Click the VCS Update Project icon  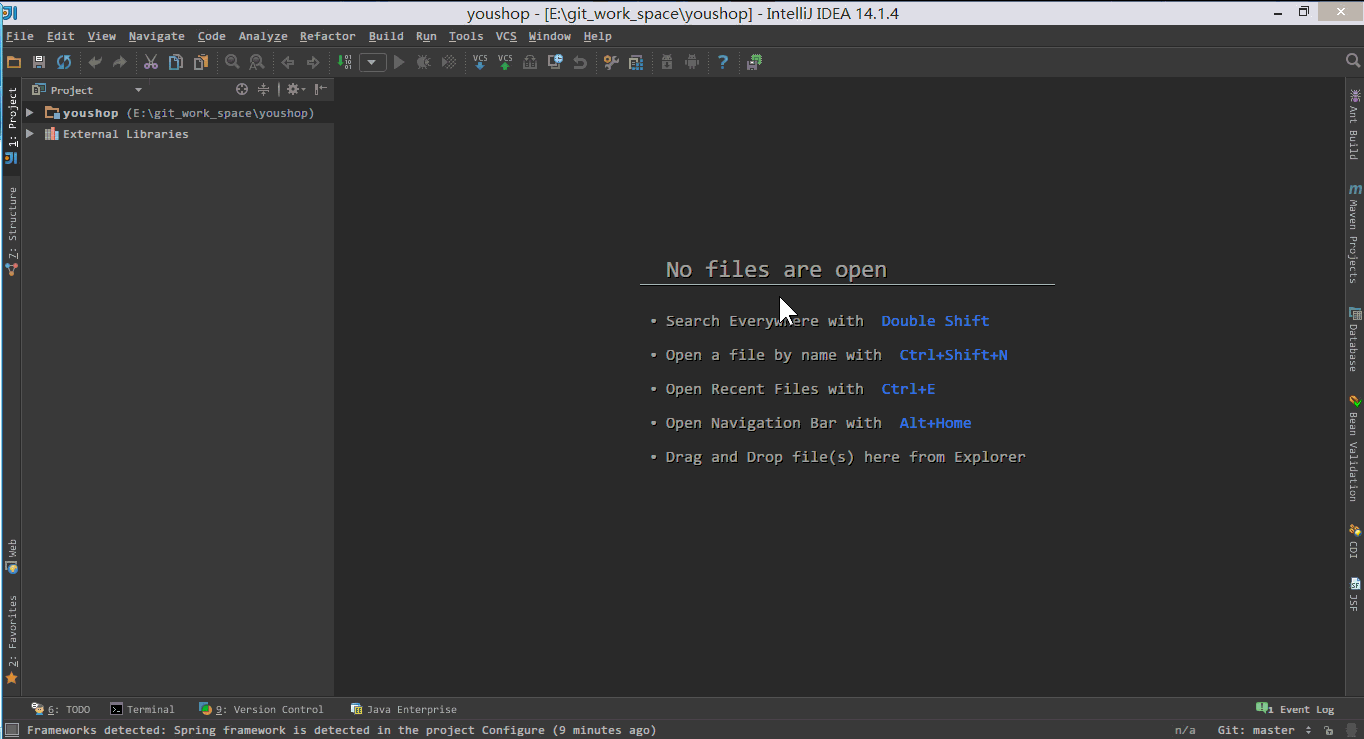[x=480, y=62]
